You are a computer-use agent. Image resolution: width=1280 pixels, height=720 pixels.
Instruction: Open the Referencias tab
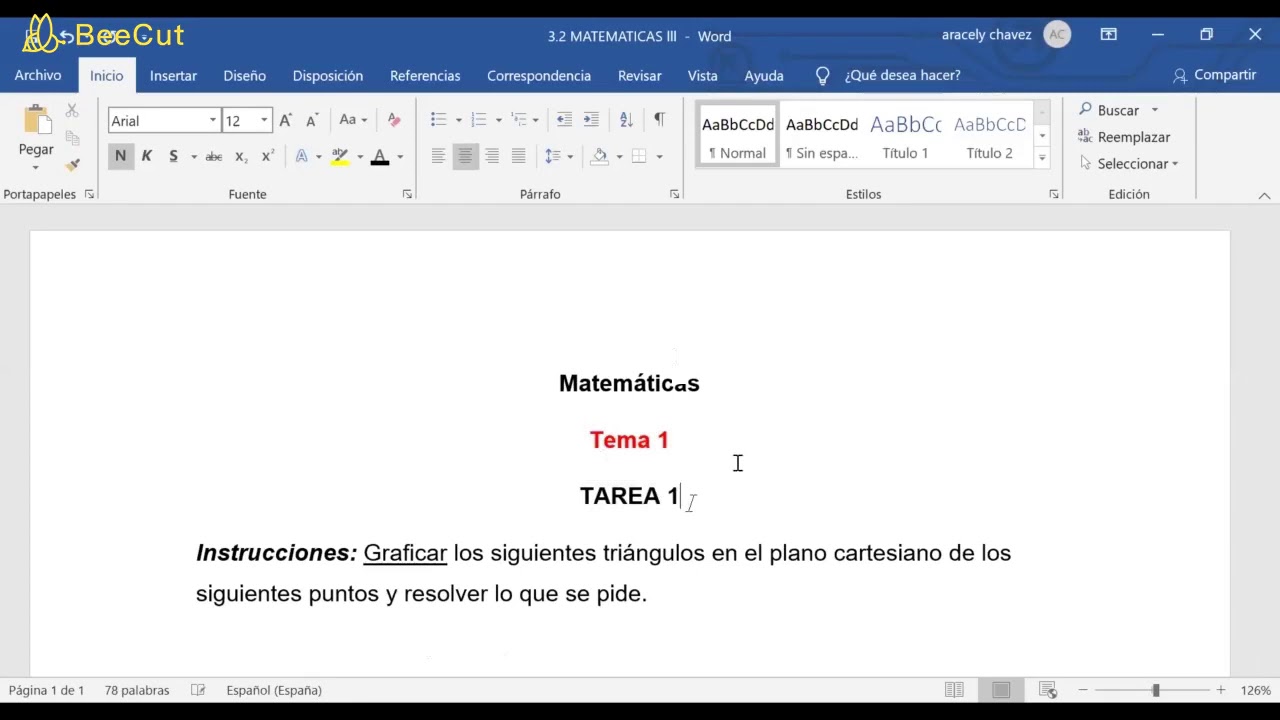click(x=425, y=75)
